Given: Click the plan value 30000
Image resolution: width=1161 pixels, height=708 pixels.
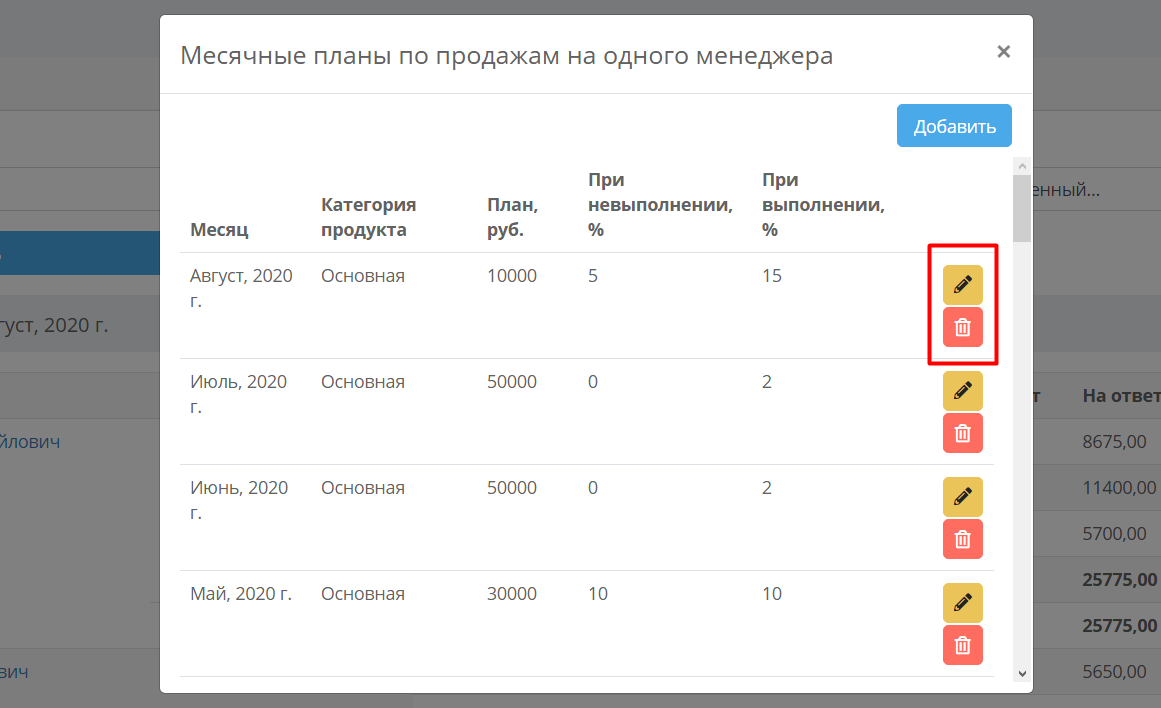Looking at the screenshot, I should coord(512,594).
